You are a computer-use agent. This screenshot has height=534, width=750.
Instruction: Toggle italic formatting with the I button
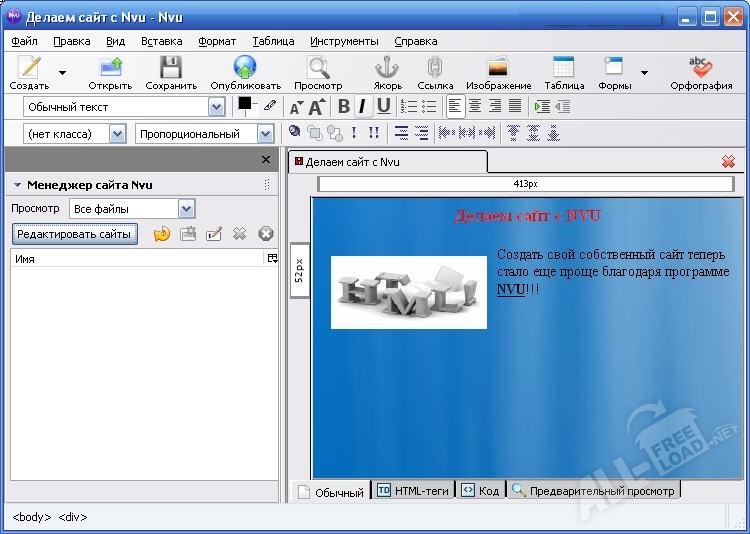coord(363,107)
